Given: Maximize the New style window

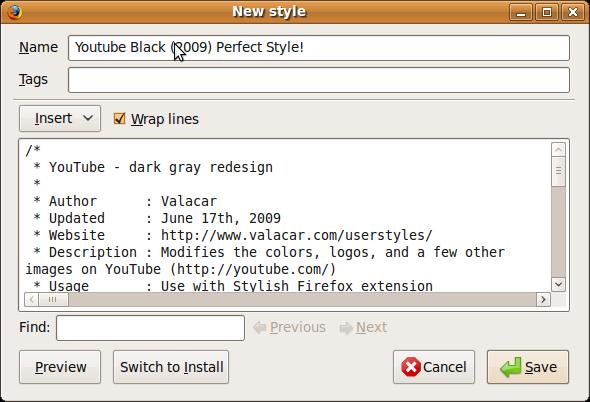Looking at the screenshot, I should [546, 12].
